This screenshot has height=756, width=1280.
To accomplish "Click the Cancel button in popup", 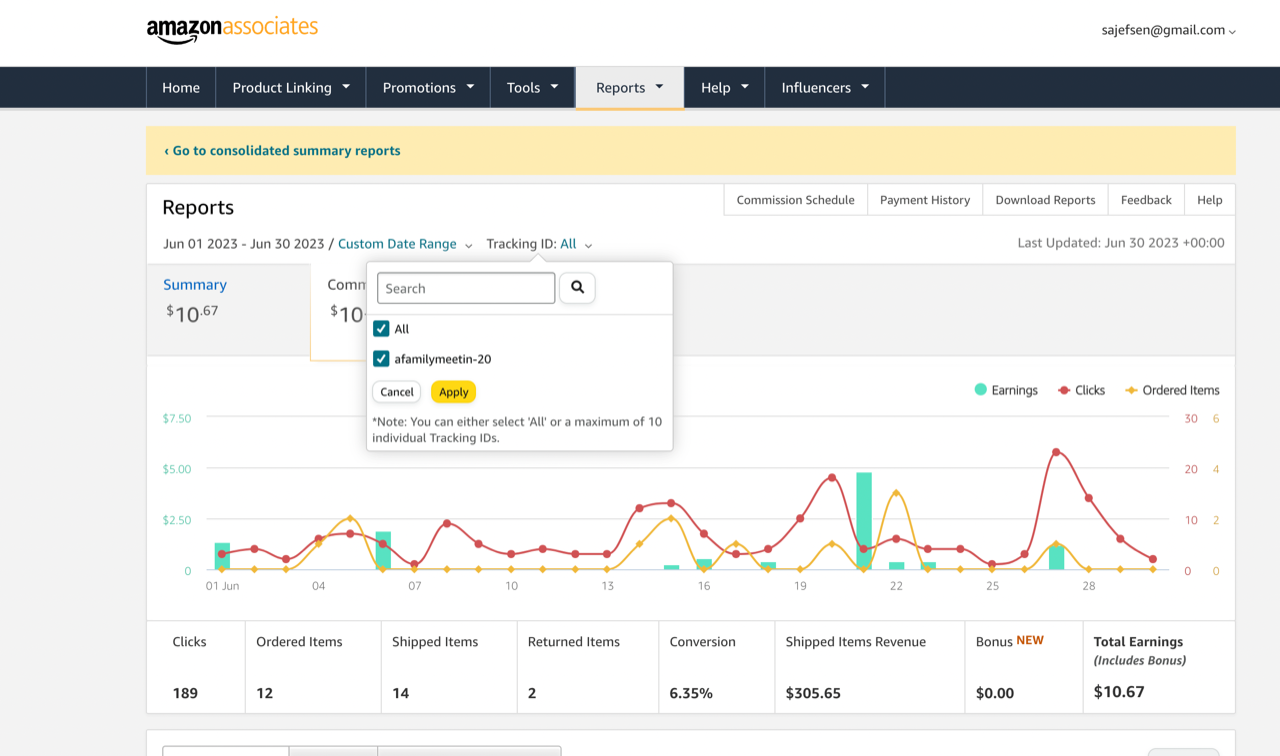I will click(397, 392).
